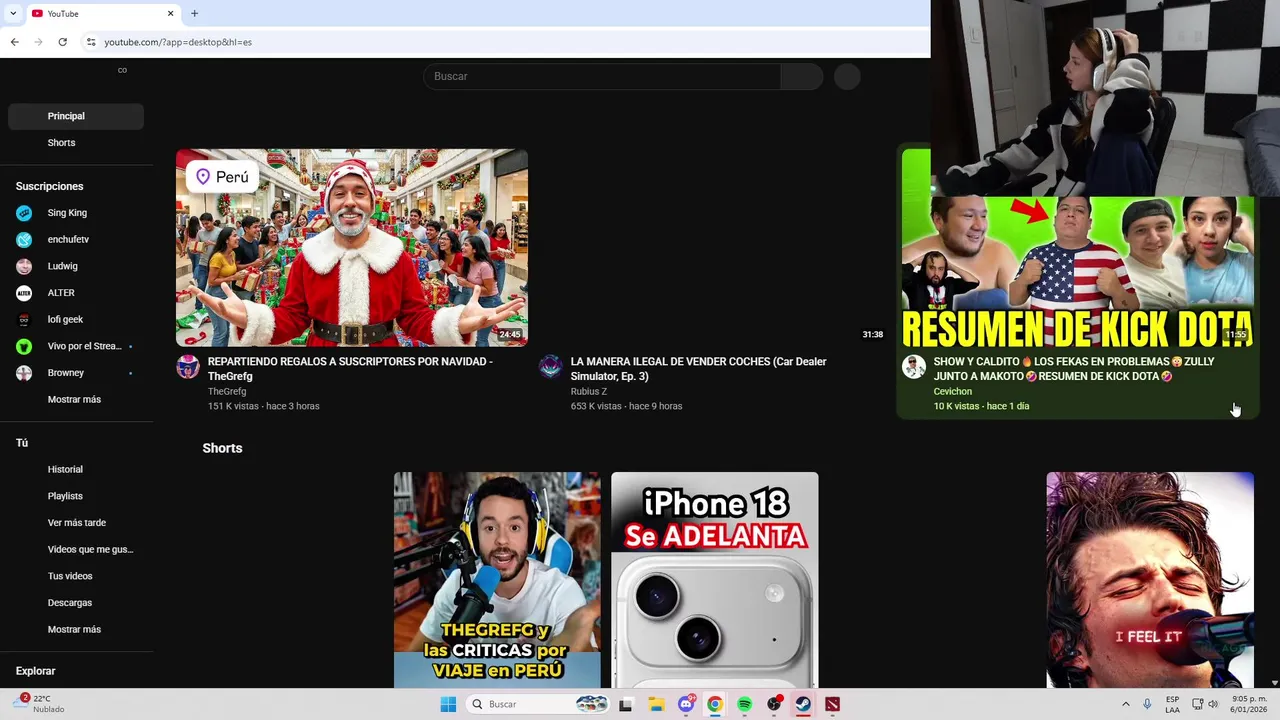Viewport: 1280px width, 720px height.
Task: Open the Chrome tab search dropdown
Action: pyautogui.click(x=13, y=13)
